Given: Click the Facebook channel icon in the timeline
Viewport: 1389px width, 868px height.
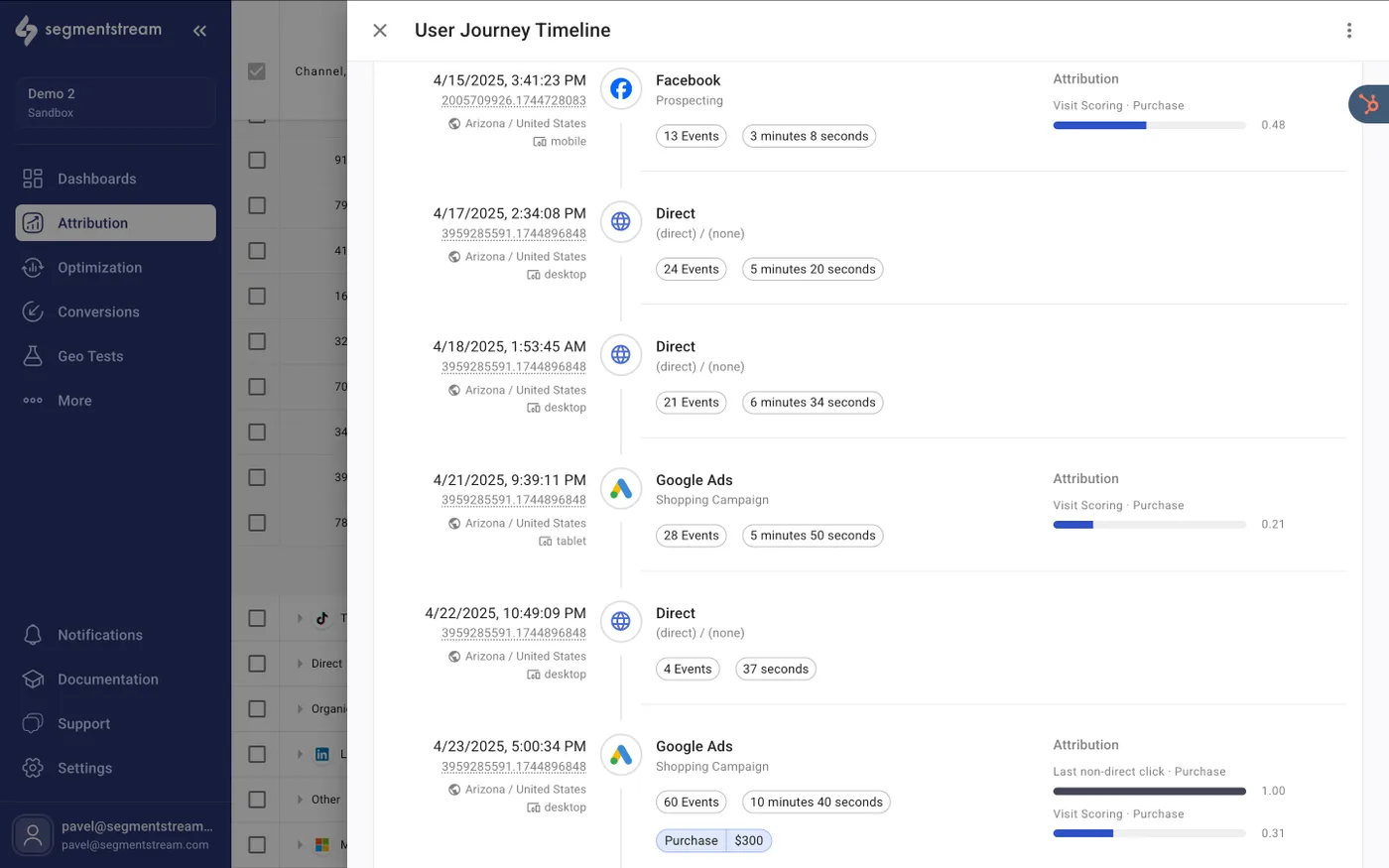Looking at the screenshot, I should tap(620, 88).
